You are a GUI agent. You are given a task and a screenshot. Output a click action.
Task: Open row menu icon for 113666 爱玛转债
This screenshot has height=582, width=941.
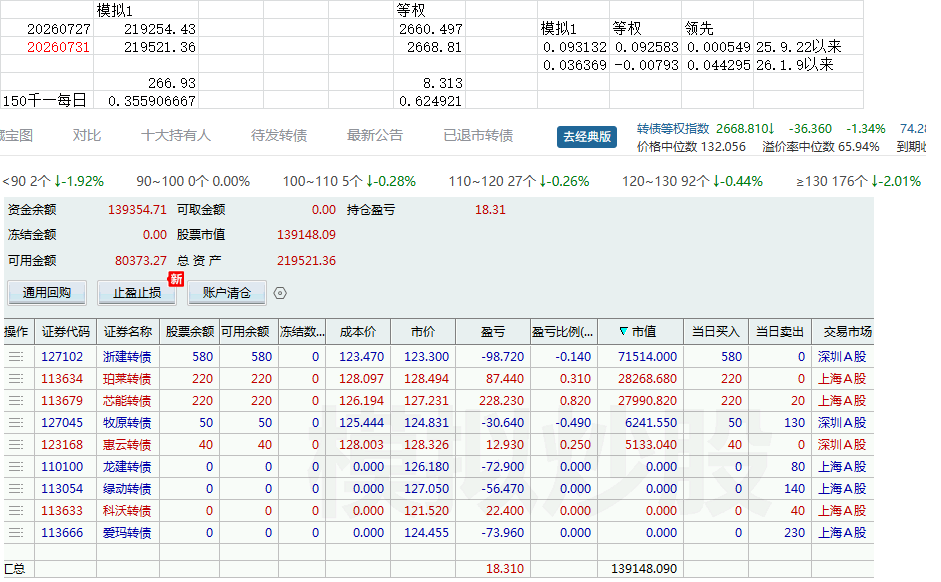tap(16, 533)
